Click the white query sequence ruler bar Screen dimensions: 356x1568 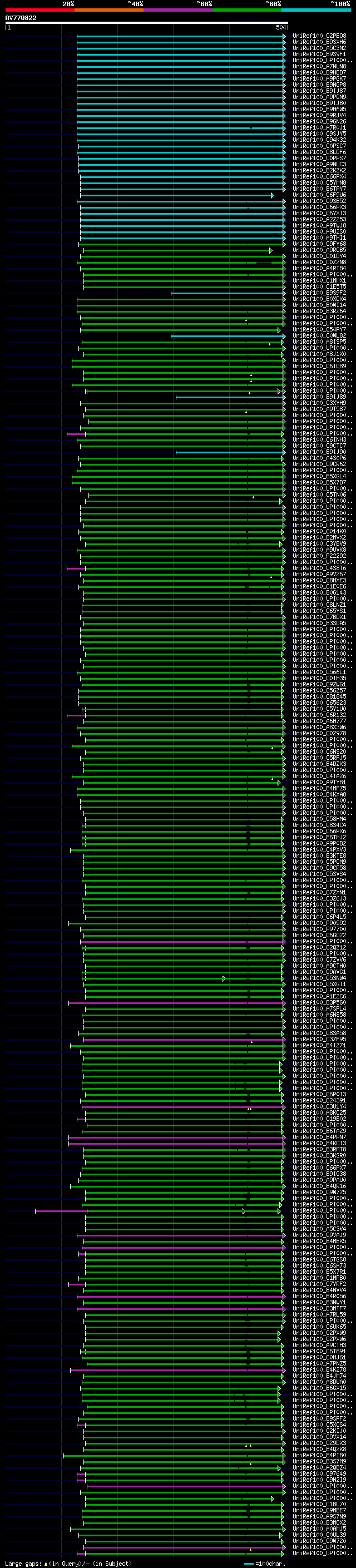click(147, 22)
